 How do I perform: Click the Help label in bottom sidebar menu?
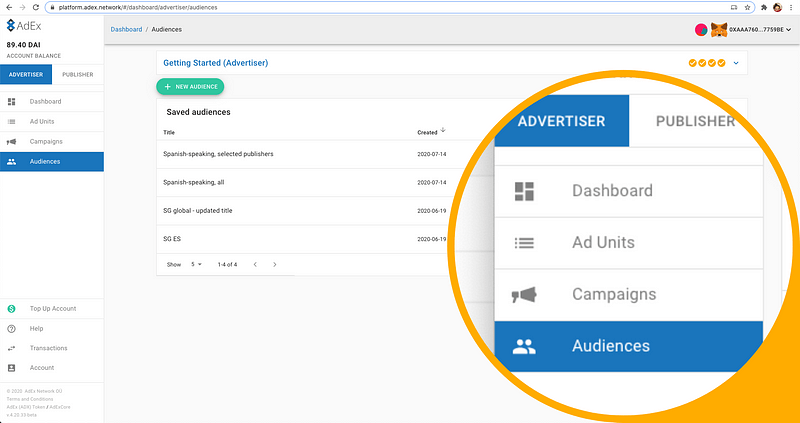(36, 329)
